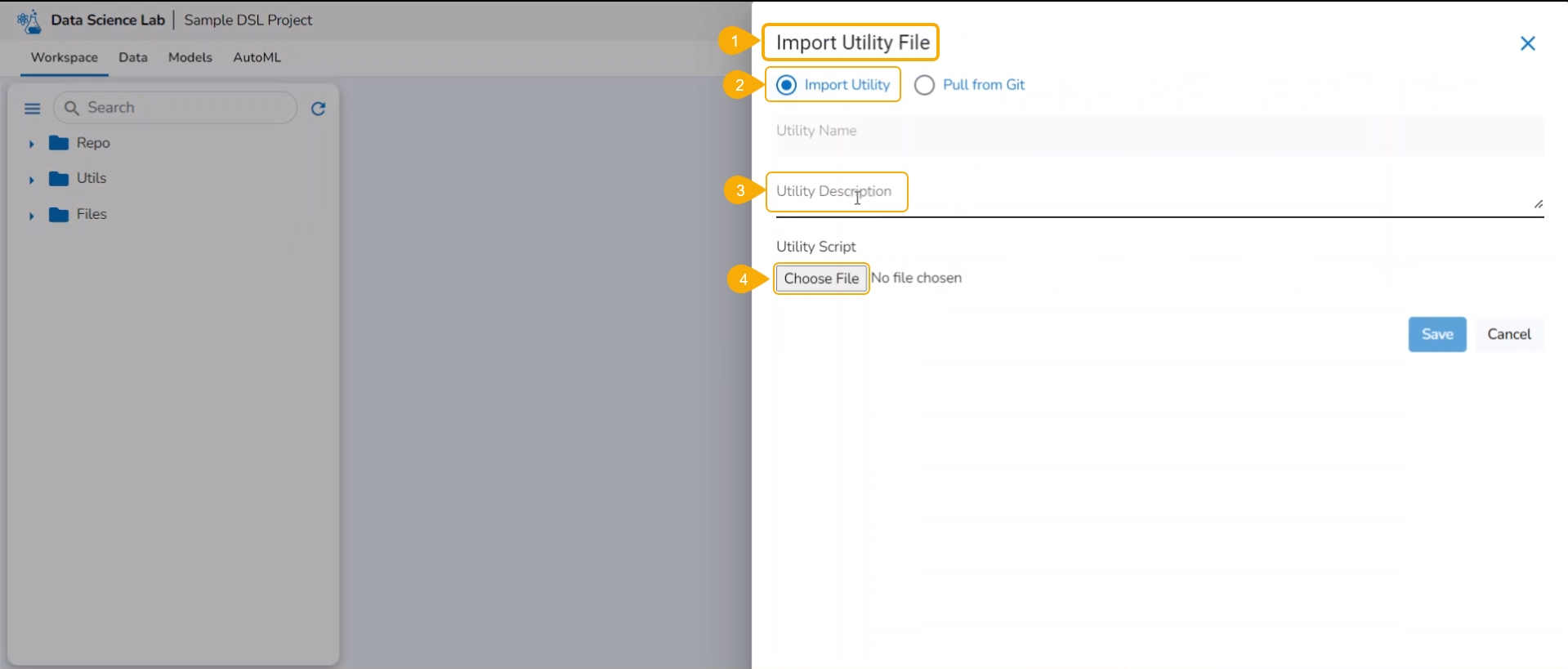This screenshot has height=669, width=1568.
Task: Select the Pull from Git radio option
Action: (924, 85)
